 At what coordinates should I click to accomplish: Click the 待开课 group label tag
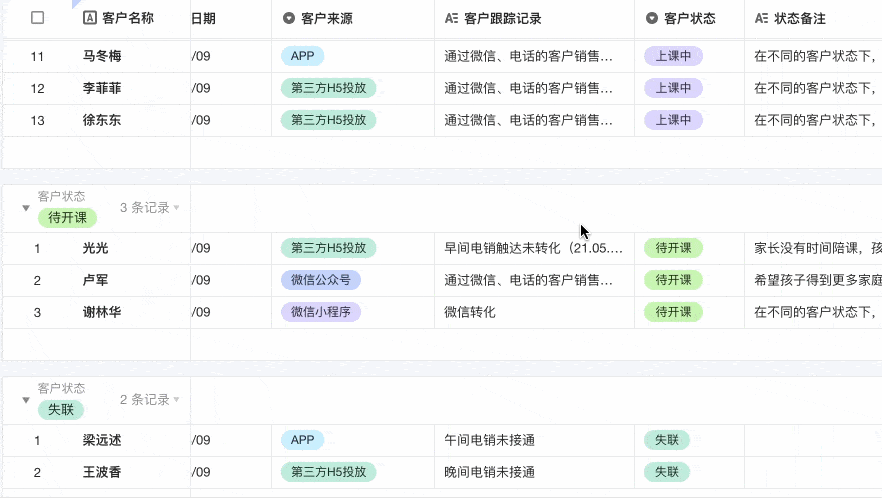click(x=67, y=218)
